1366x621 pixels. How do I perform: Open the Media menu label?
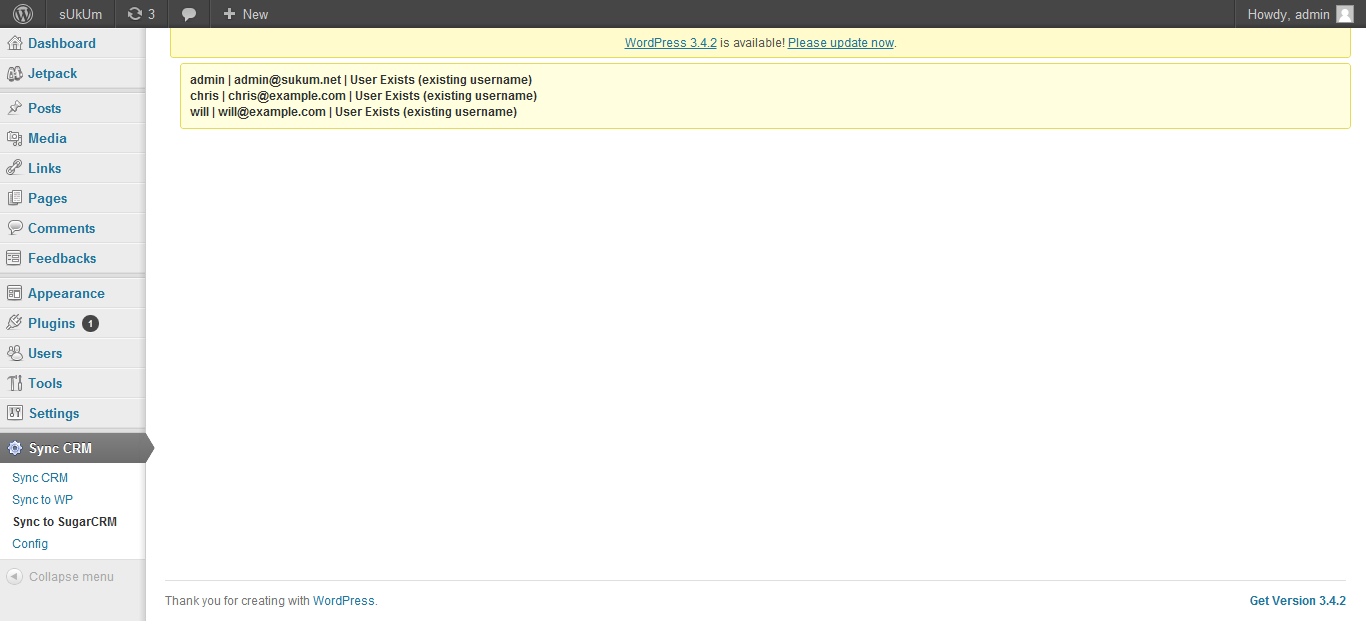(x=47, y=138)
